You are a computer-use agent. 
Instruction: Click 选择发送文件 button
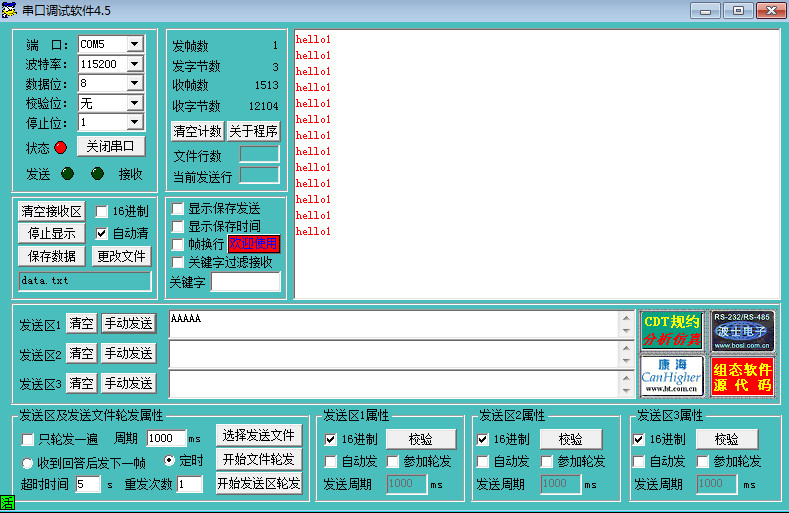(259, 435)
